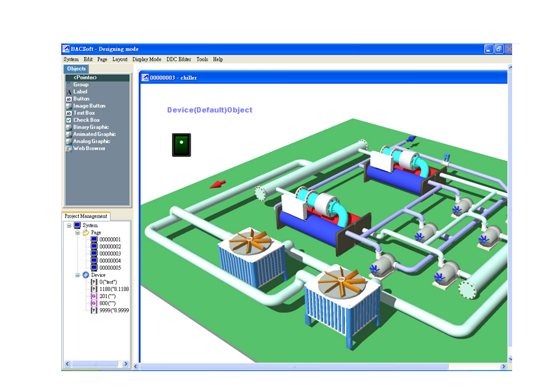The height and width of the screenshot is (390, 550).
Task: Select the Animated Graphic object
Action: 94,134
